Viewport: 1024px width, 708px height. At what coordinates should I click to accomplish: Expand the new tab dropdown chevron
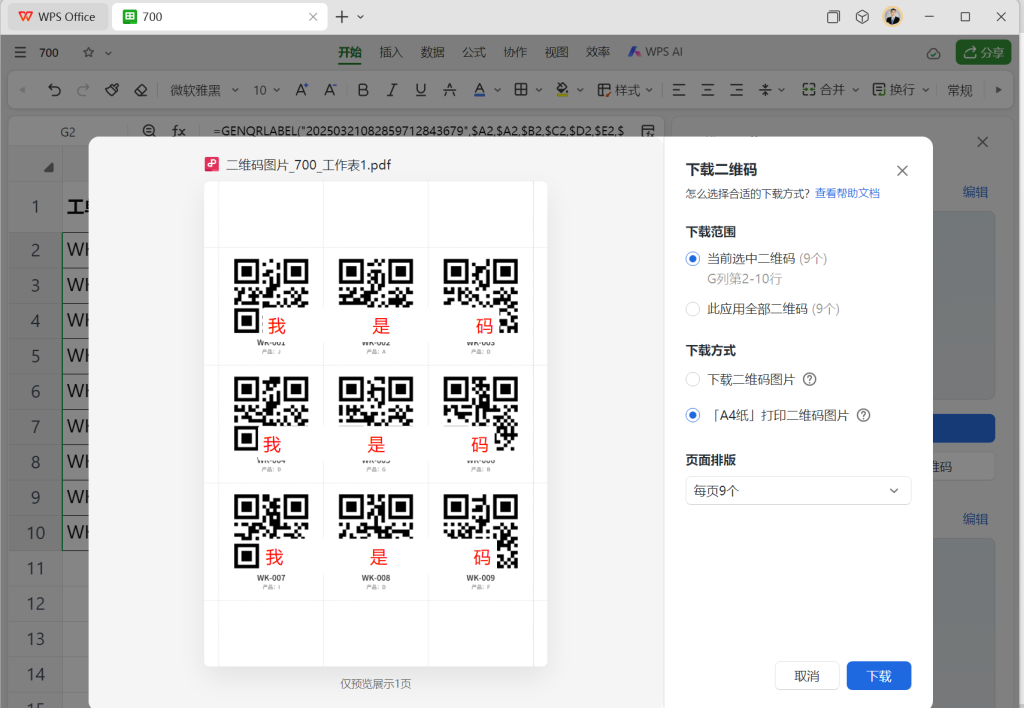pos(360,17)
